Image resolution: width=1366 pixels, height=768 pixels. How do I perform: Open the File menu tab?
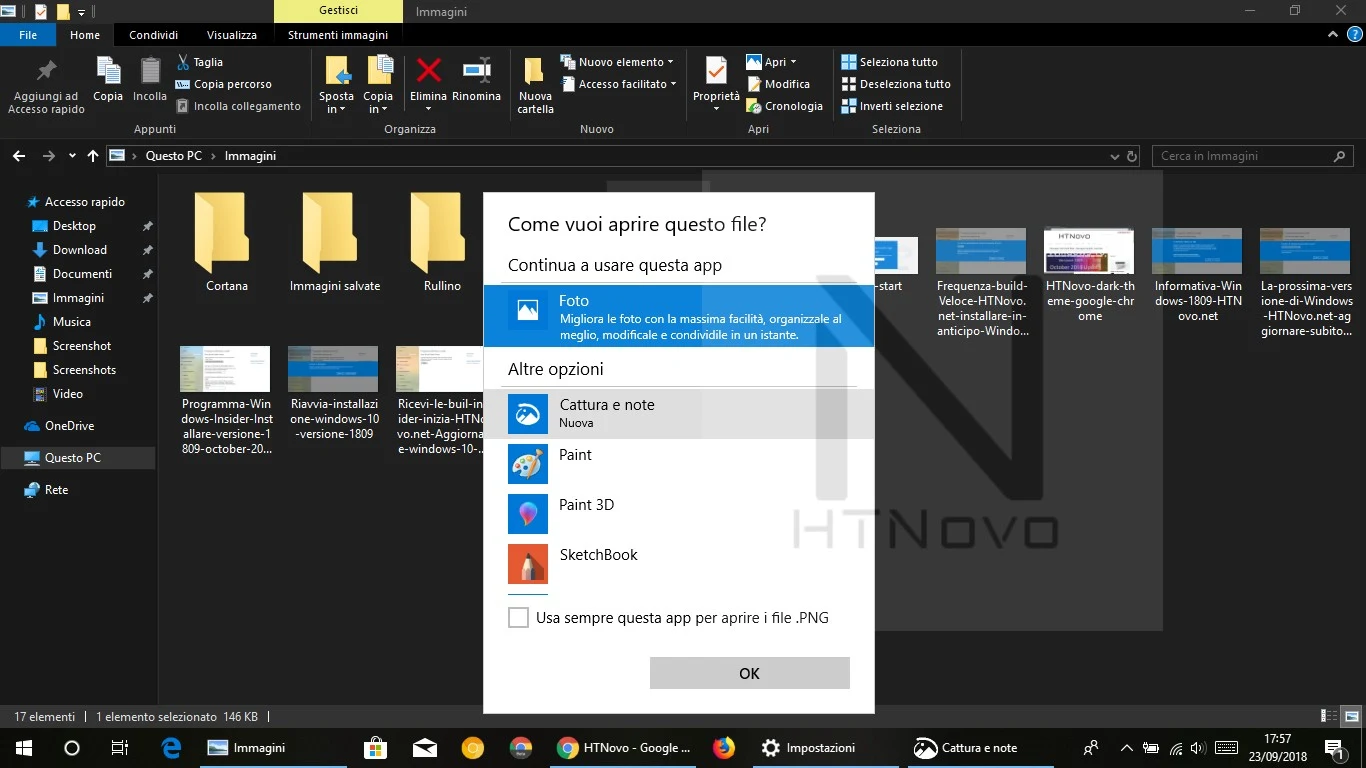pyautogui.click(x=28, y=35)
